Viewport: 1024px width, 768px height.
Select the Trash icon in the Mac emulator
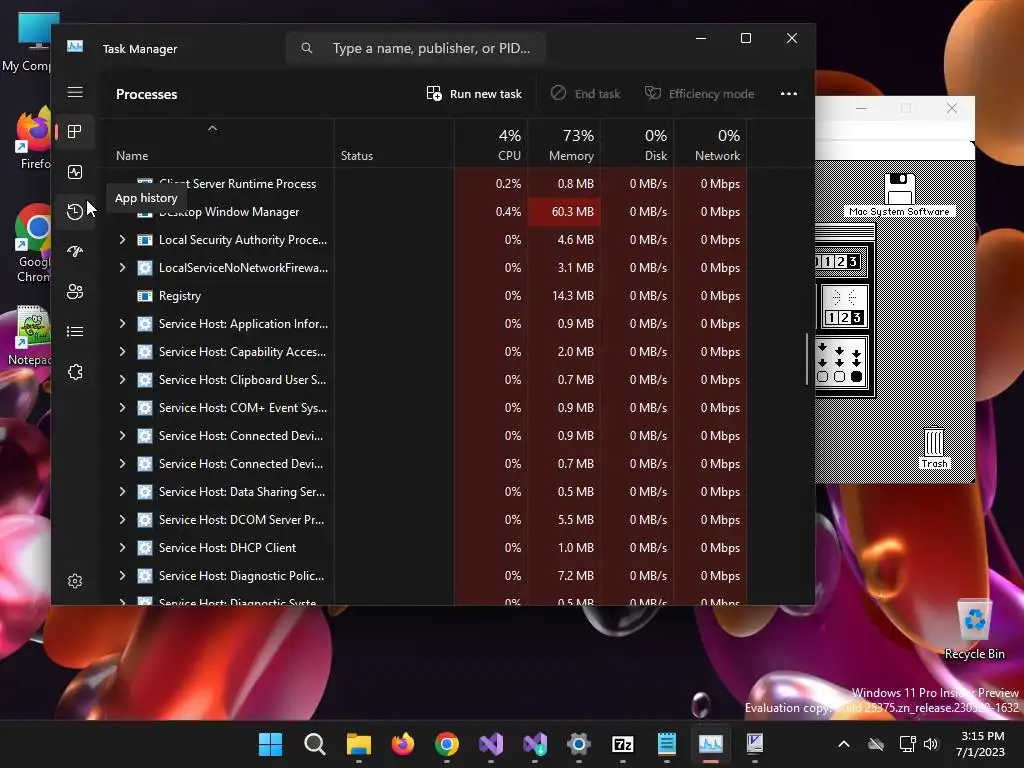point(934,447)
